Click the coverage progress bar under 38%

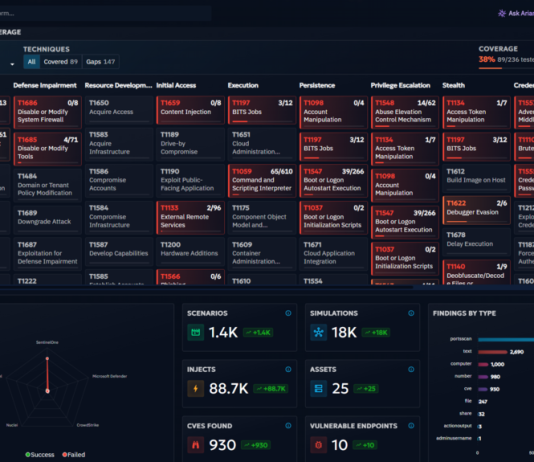point(506,68)
